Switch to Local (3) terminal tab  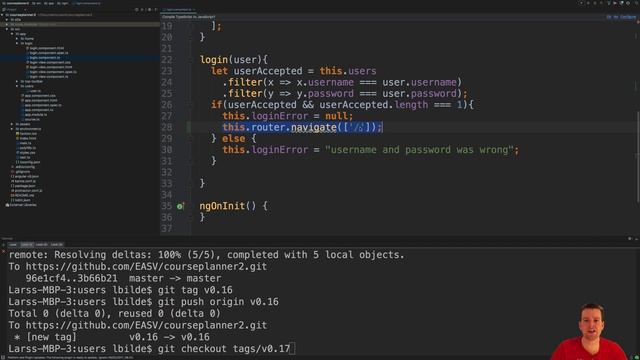57,244
